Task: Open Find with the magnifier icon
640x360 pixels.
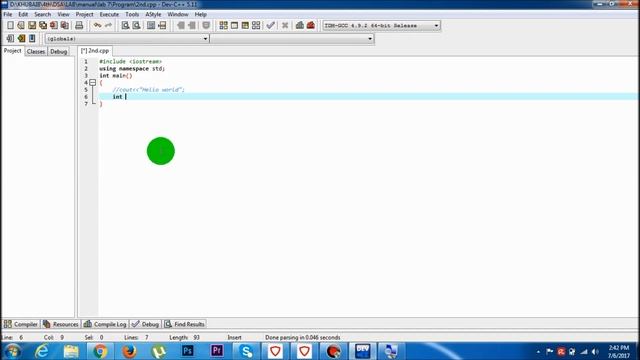Action: click(126, 25)
